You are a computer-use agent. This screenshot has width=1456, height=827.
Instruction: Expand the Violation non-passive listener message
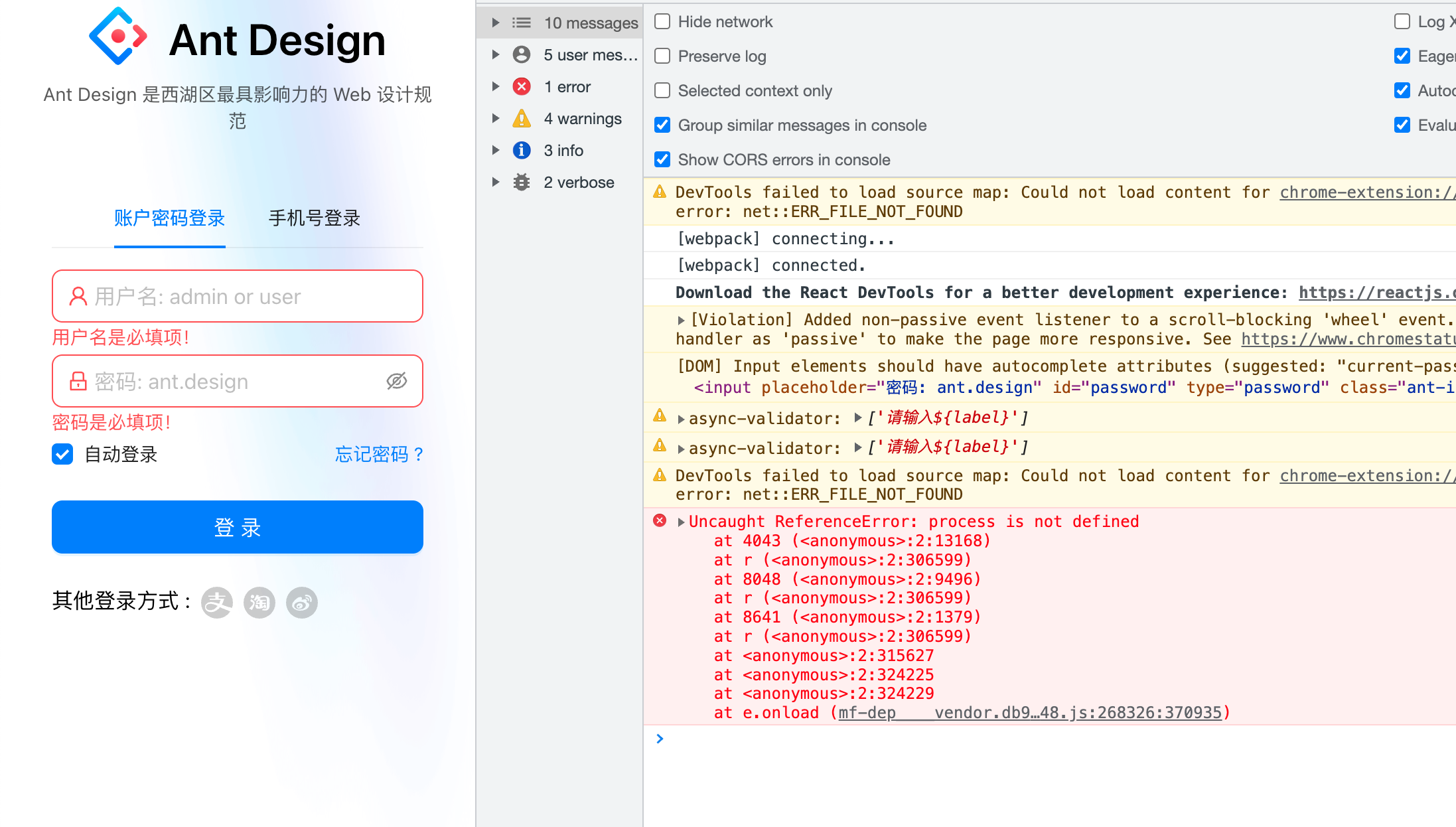pyautogui.click(x=681, y=320)
